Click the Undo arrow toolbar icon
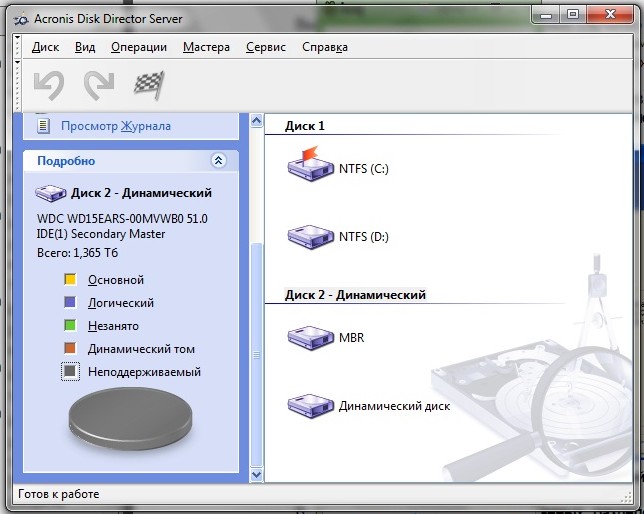The height and width of the screenshot is (514, 644). tap(49, 85)
